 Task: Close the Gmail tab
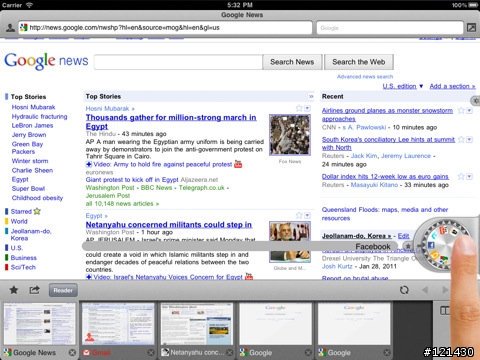pyautogui.click(x=151, y=352)
